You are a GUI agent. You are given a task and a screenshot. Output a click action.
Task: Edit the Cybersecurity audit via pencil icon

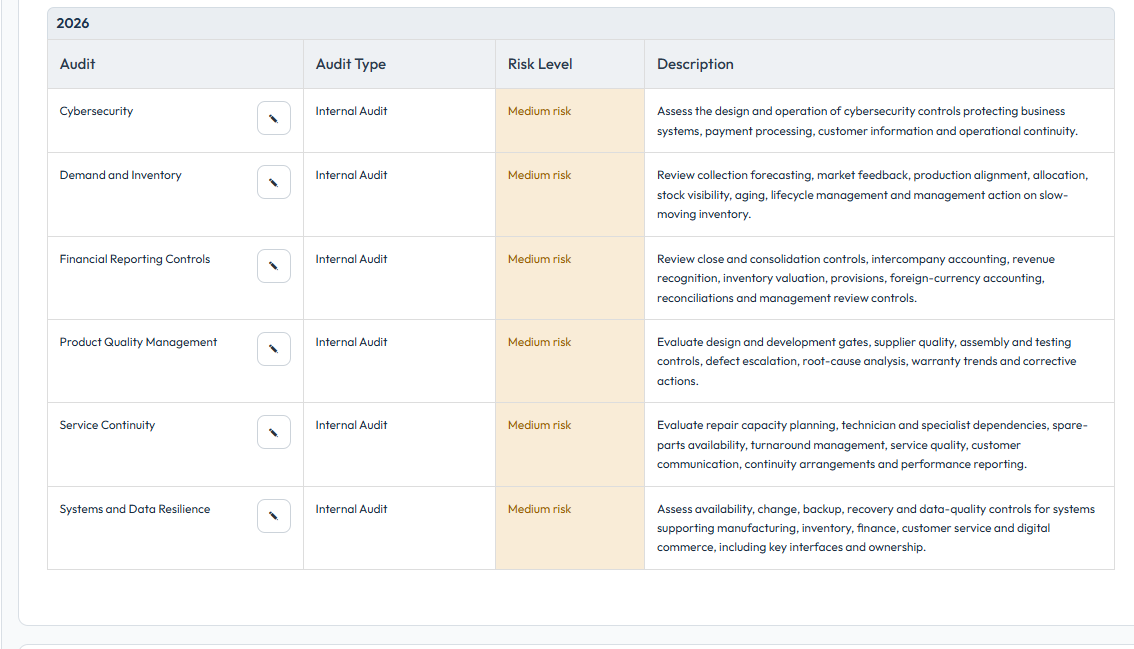tap(274, 118)
